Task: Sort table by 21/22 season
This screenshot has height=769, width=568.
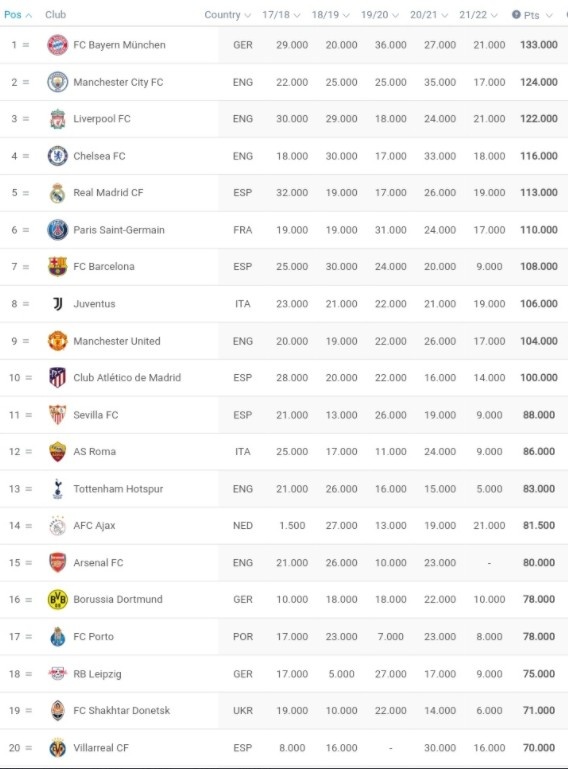Action: [x=478, y=15]
